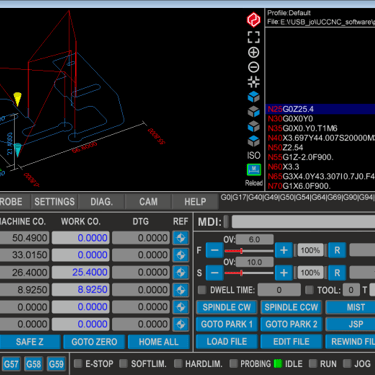The width and height of the screenshot is (375, 375).
Task: Click EDIT FILE button
Action: 291,342
